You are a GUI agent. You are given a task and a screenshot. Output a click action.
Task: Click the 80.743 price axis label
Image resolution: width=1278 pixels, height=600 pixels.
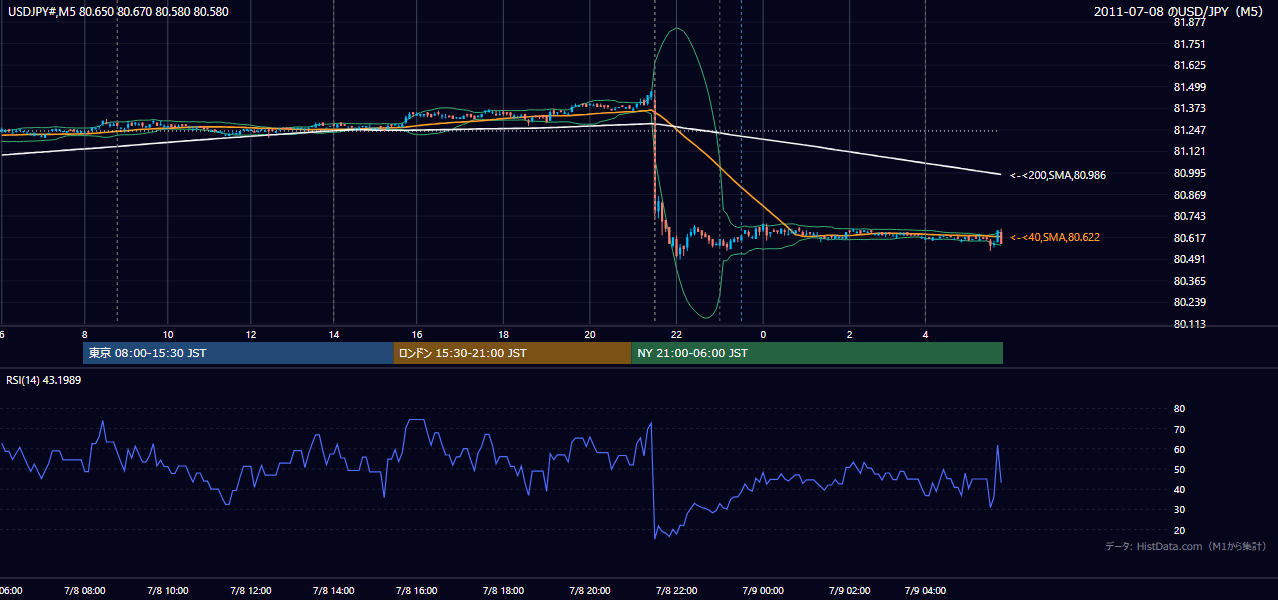point(1189,217)
